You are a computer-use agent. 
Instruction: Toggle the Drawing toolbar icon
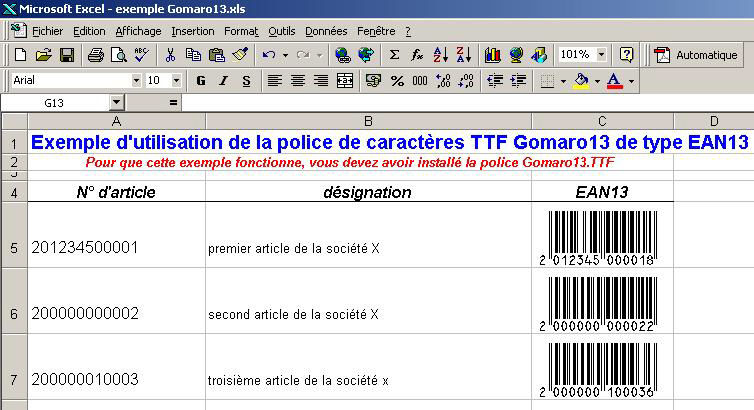(x=539, y=55)
